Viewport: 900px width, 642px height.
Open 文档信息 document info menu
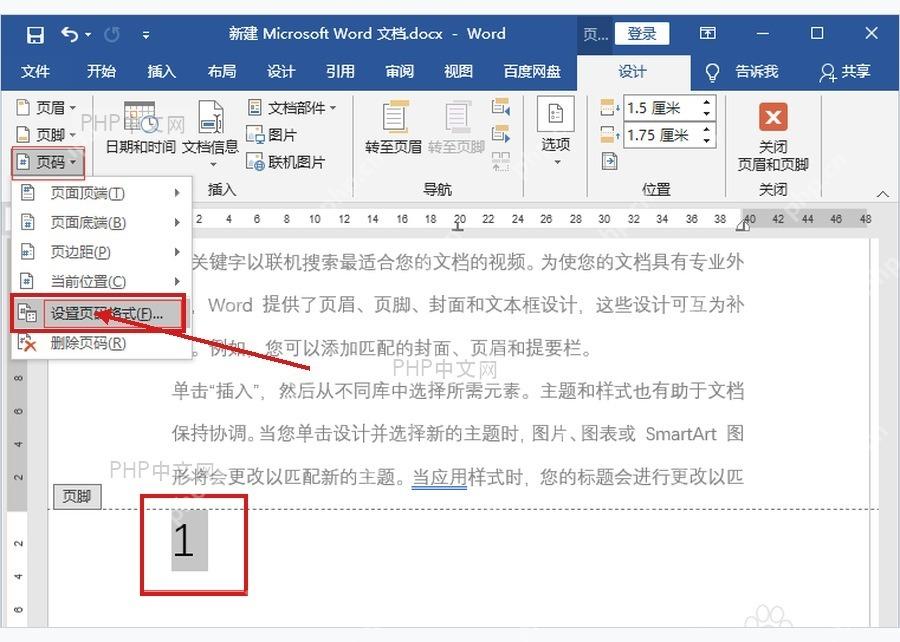click(211, 133)
